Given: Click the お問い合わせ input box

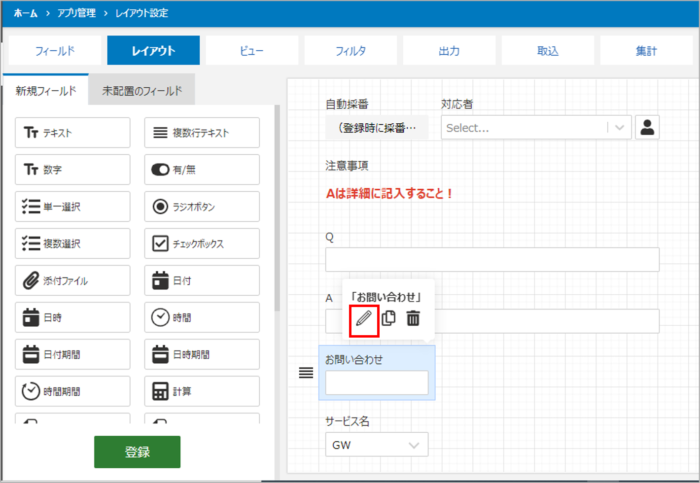Looking at the screenshot, I should click(377, 383).
